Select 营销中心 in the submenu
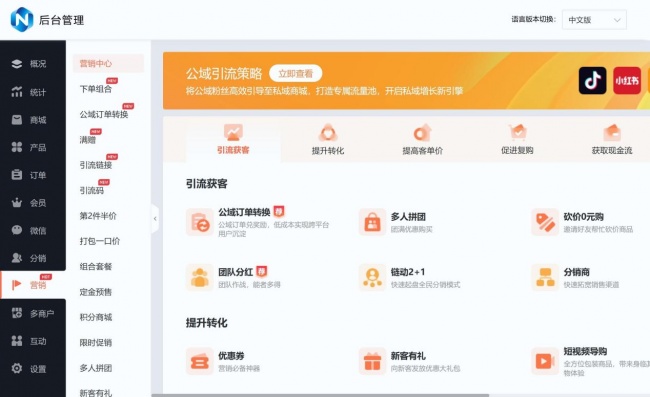This screenshot has height=397, width=650. (x=109, y=63)
